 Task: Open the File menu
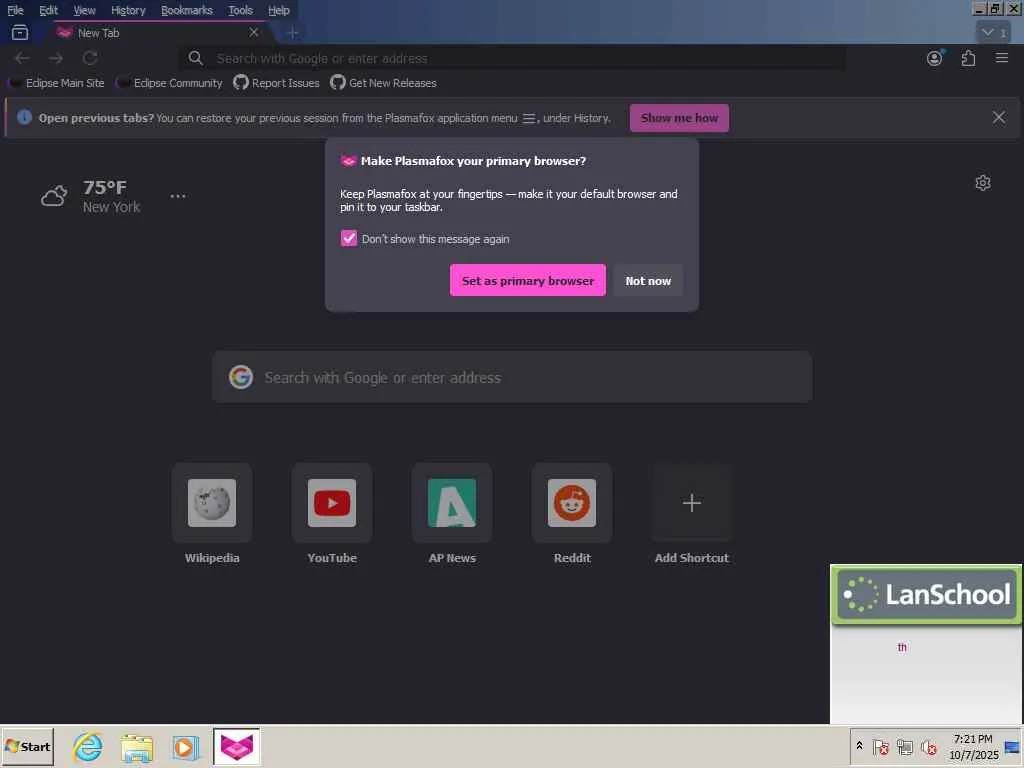(x=15, y=10)
